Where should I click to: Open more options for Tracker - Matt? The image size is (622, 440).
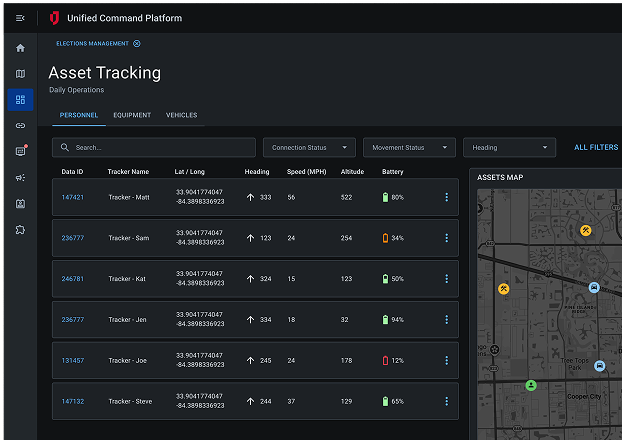click(446, 198)
